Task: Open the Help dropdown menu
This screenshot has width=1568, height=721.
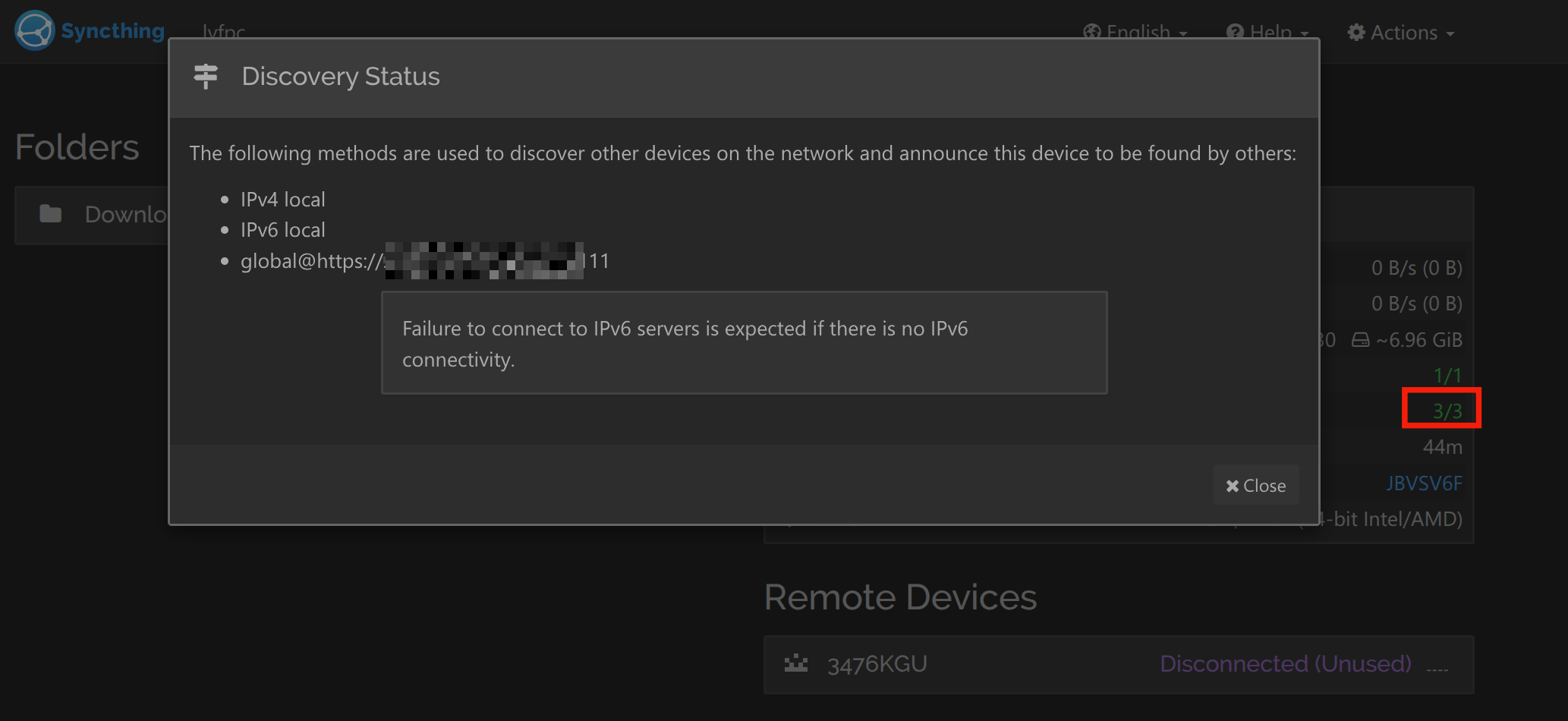Action: [x=1269, y=33]
